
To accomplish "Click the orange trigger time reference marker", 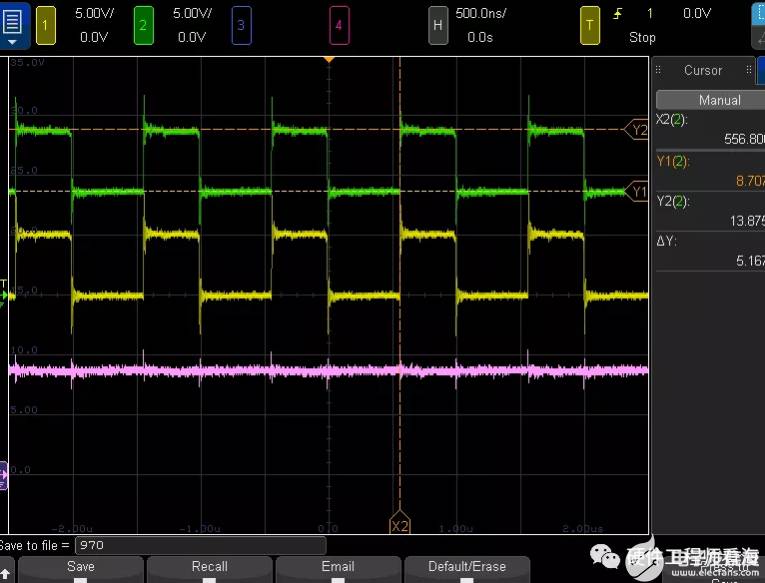I will [x=329, y=60].
